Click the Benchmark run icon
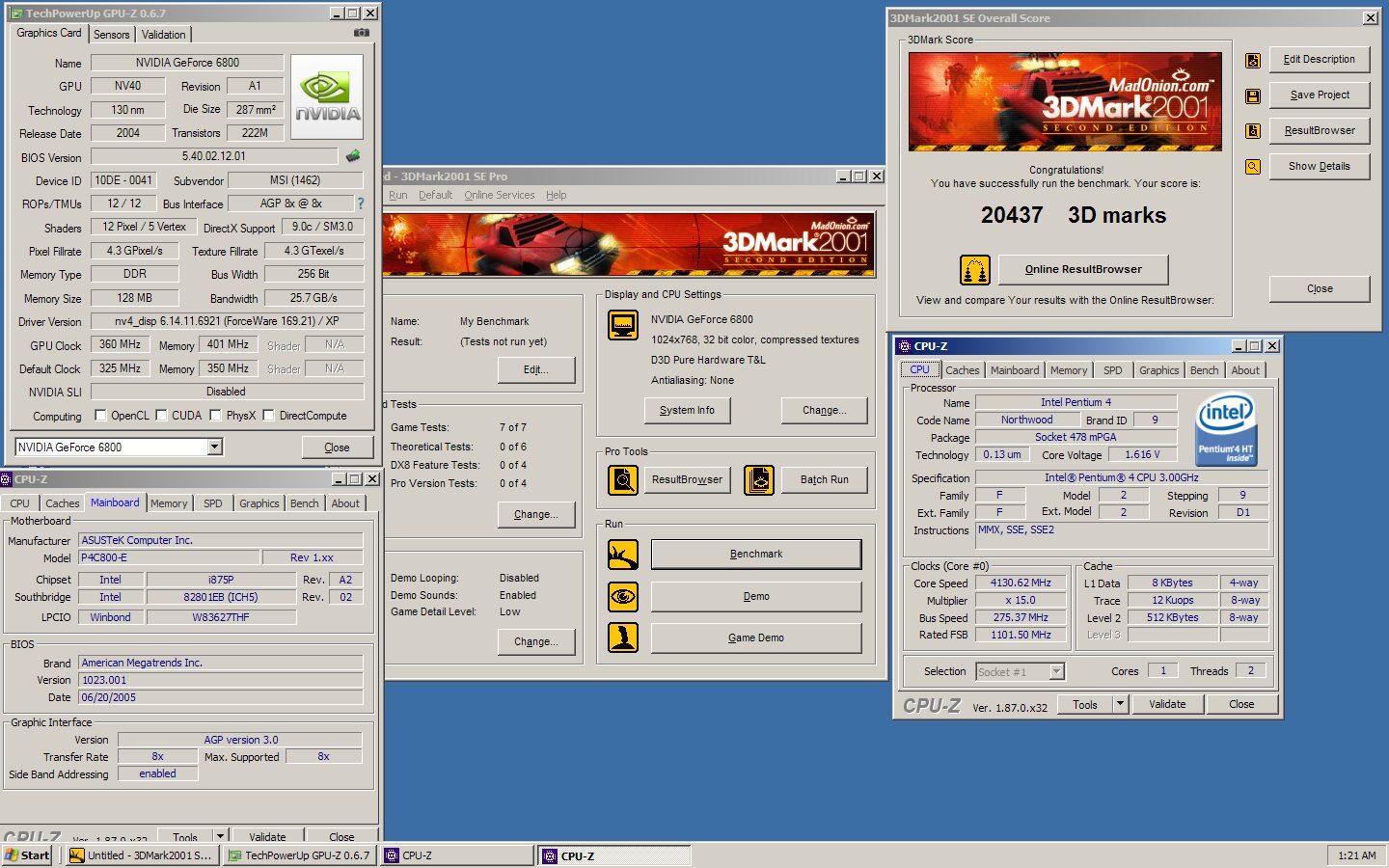1389x868 pixels. (623, 555)
